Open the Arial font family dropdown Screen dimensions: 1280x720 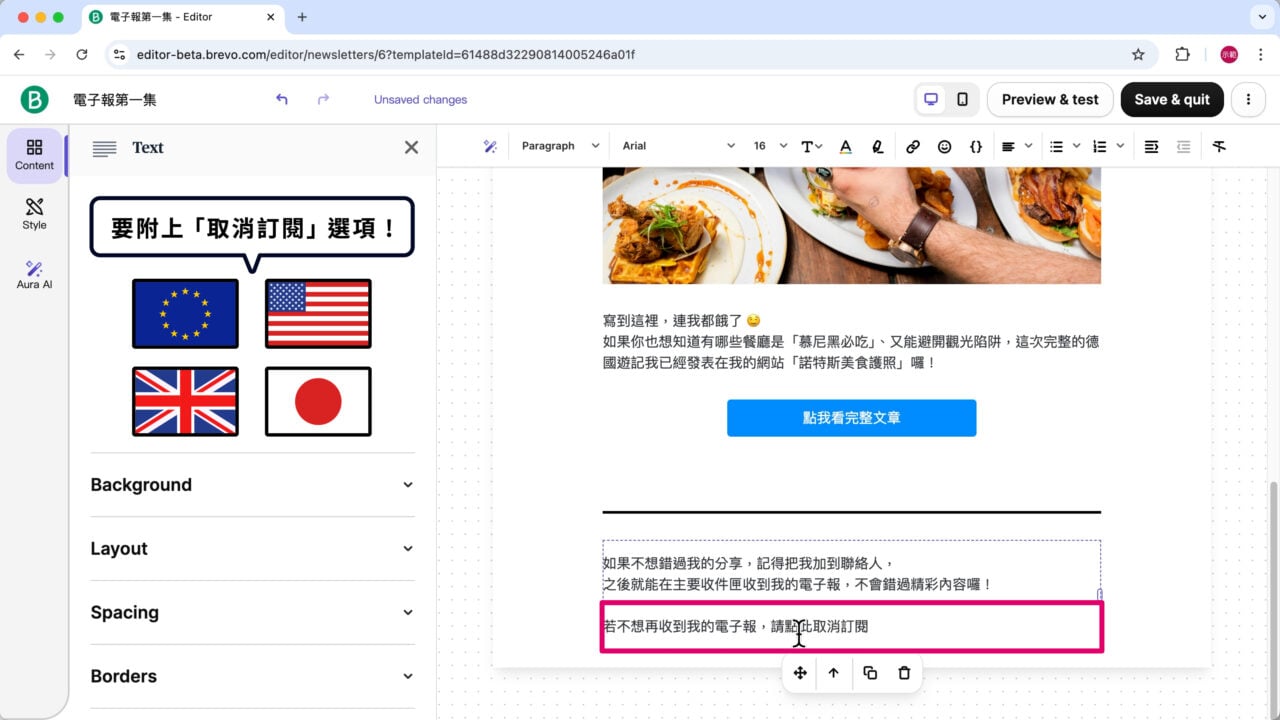pyautogui.click(x=677, y=146)
